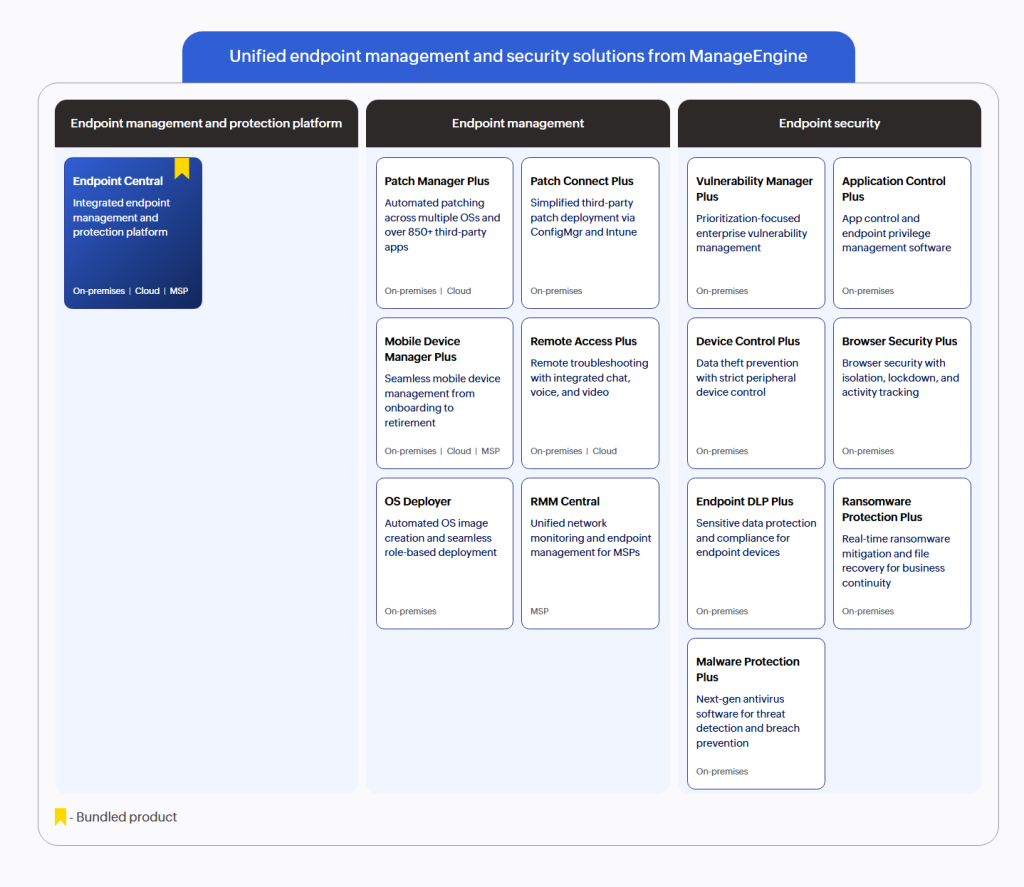
Task: Select the Application Control Plus card
Action: (x=902, y=233)
